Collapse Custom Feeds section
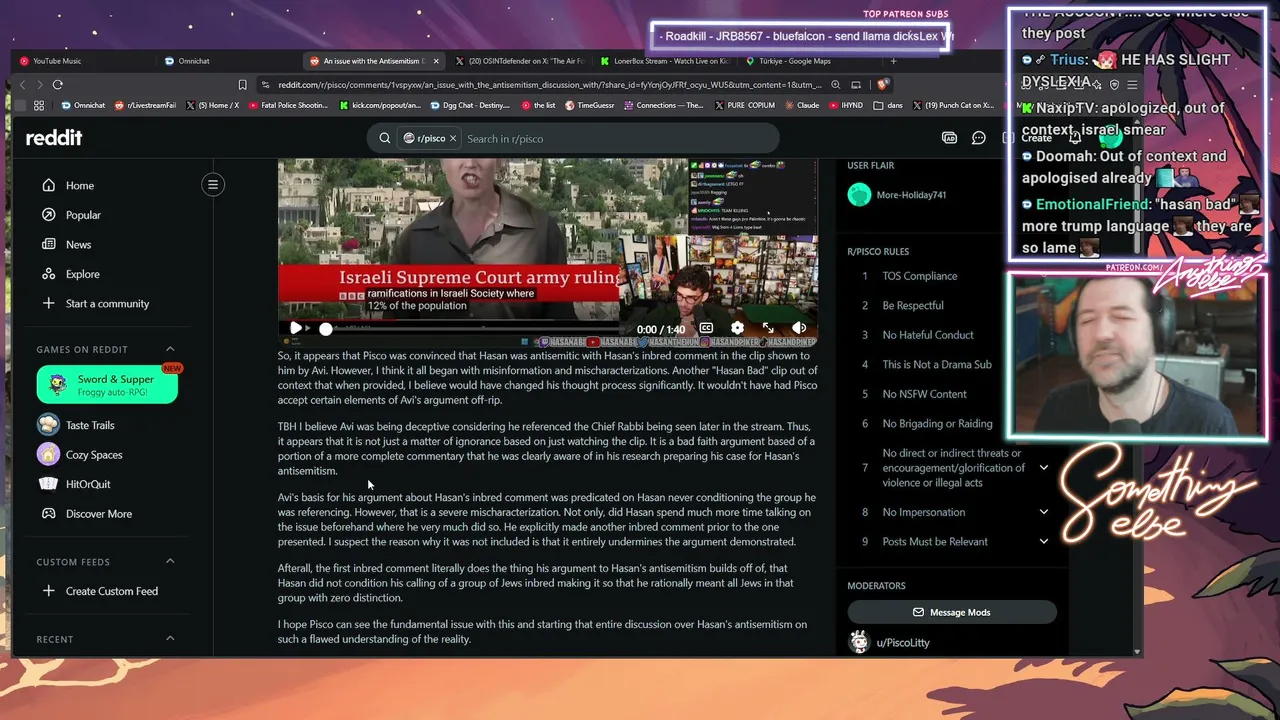 [x=170, y=562]
